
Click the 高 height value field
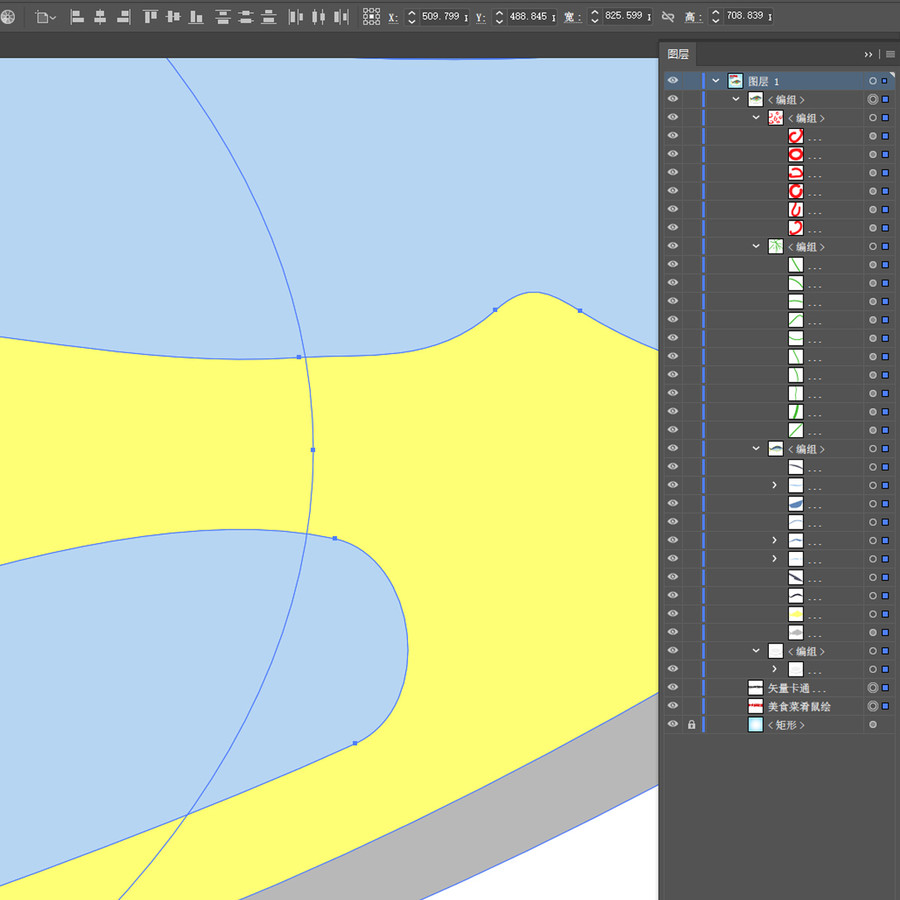tap(748, 17)
